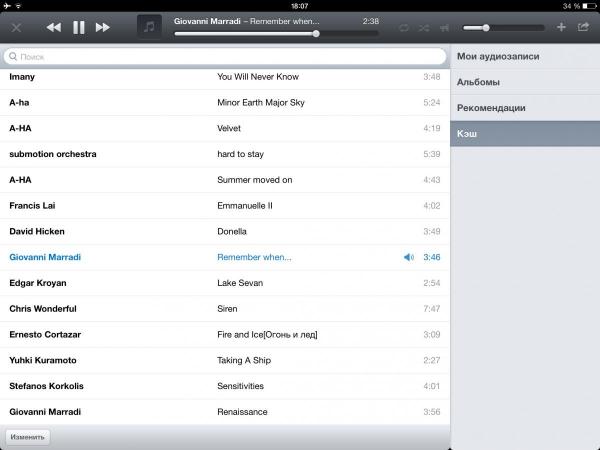Skip to the next track
The image size is (600, 450).
click(103, 28)
